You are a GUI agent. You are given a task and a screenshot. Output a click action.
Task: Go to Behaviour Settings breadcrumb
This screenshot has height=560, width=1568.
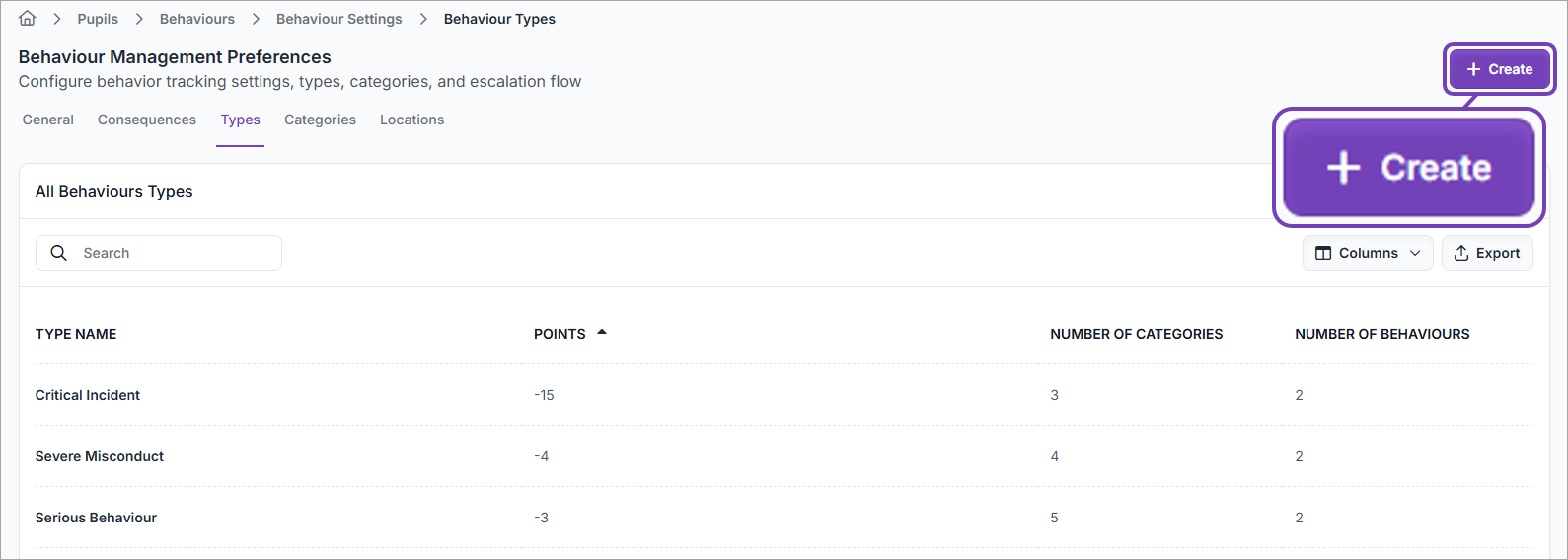coord(339,19)
